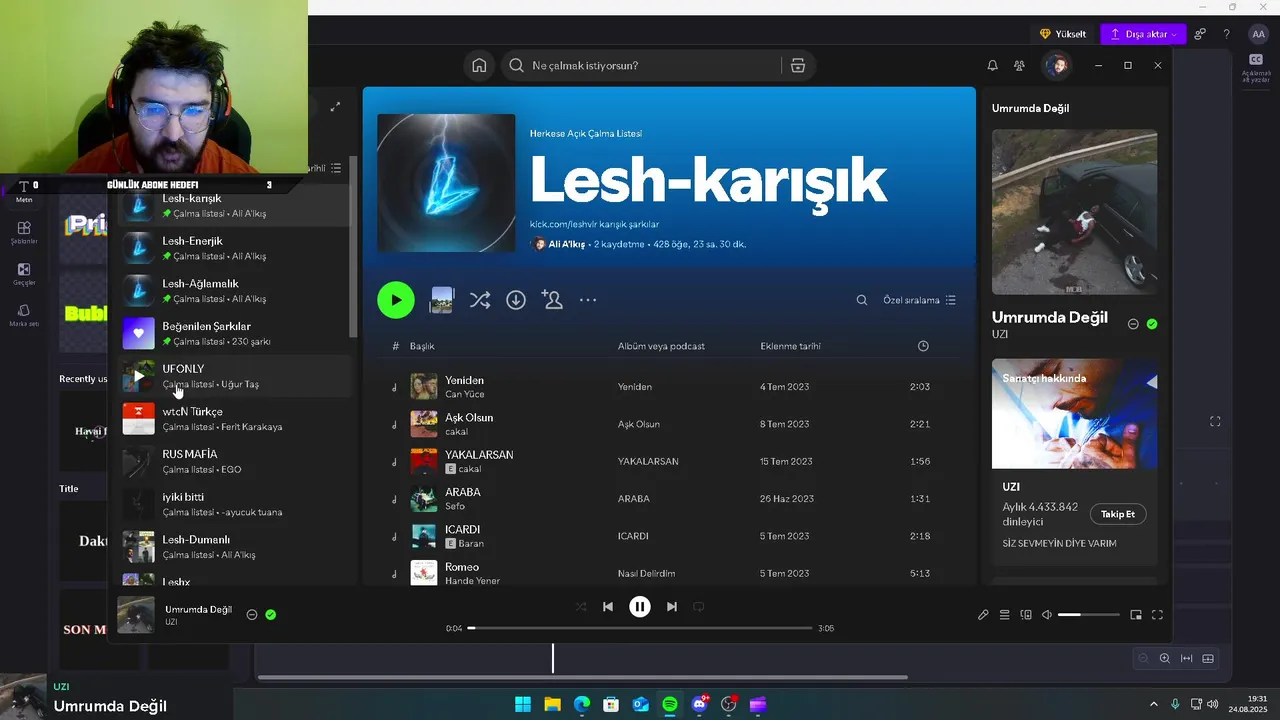Fit the timeline to window width
Screen dimensions: 1280x720
click(1187, 658)
